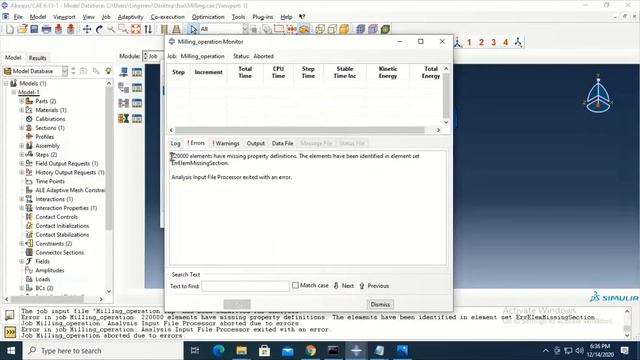640x360 pixels.
Task: Click the Create Adaptivity Process toolbox icon
Action: pos(124,87)
